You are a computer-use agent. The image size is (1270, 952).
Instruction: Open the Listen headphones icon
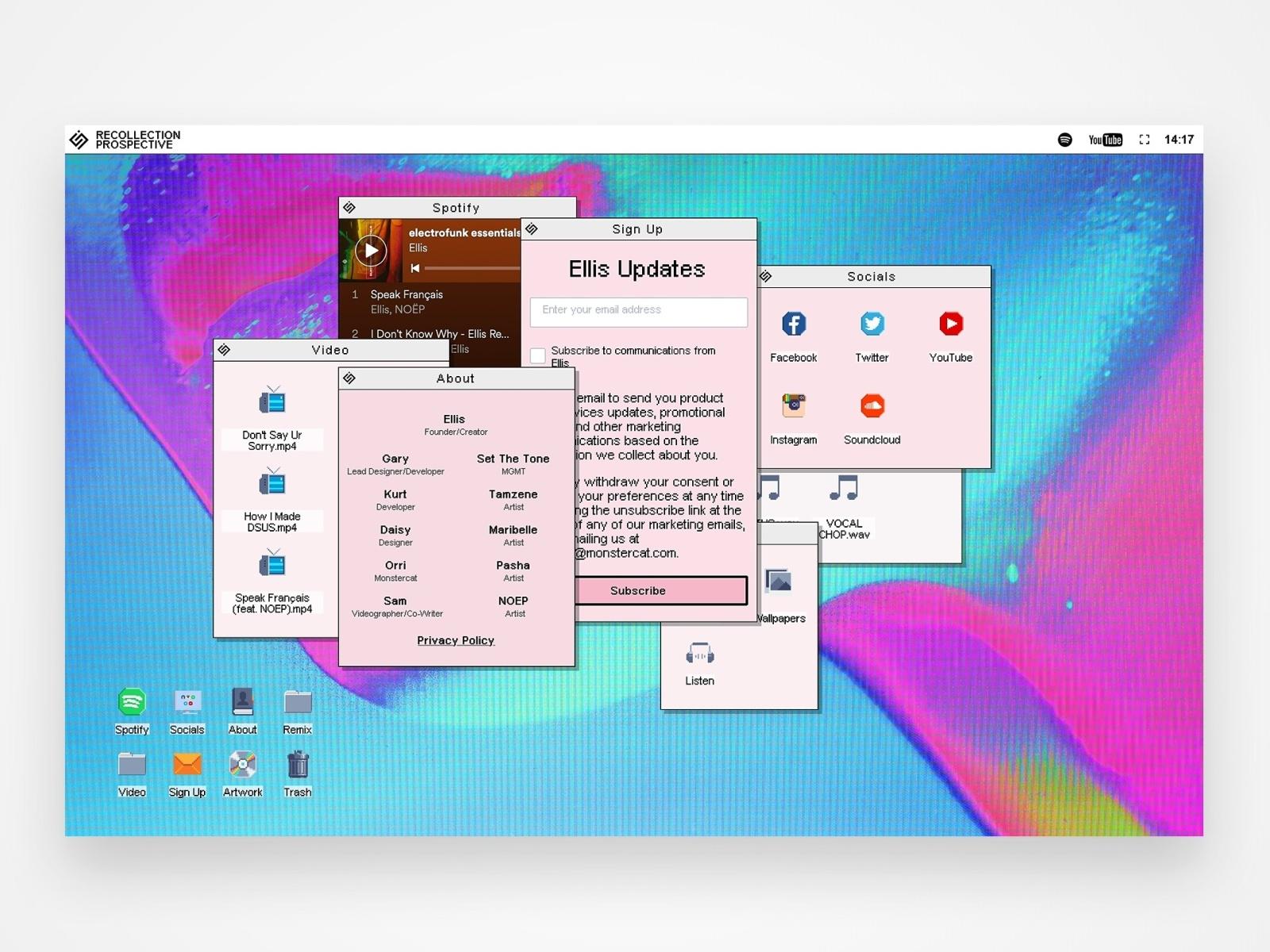point(699,656)
